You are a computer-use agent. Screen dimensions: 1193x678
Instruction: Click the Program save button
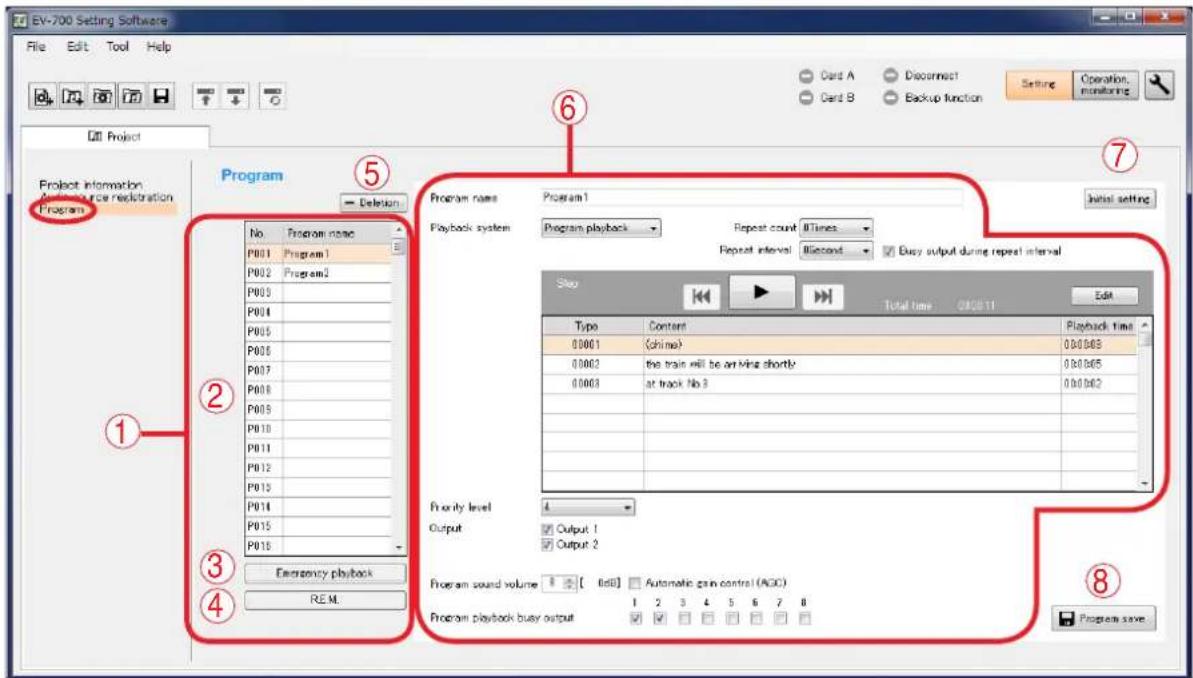pyautogui.click(x=1104, y=620)
